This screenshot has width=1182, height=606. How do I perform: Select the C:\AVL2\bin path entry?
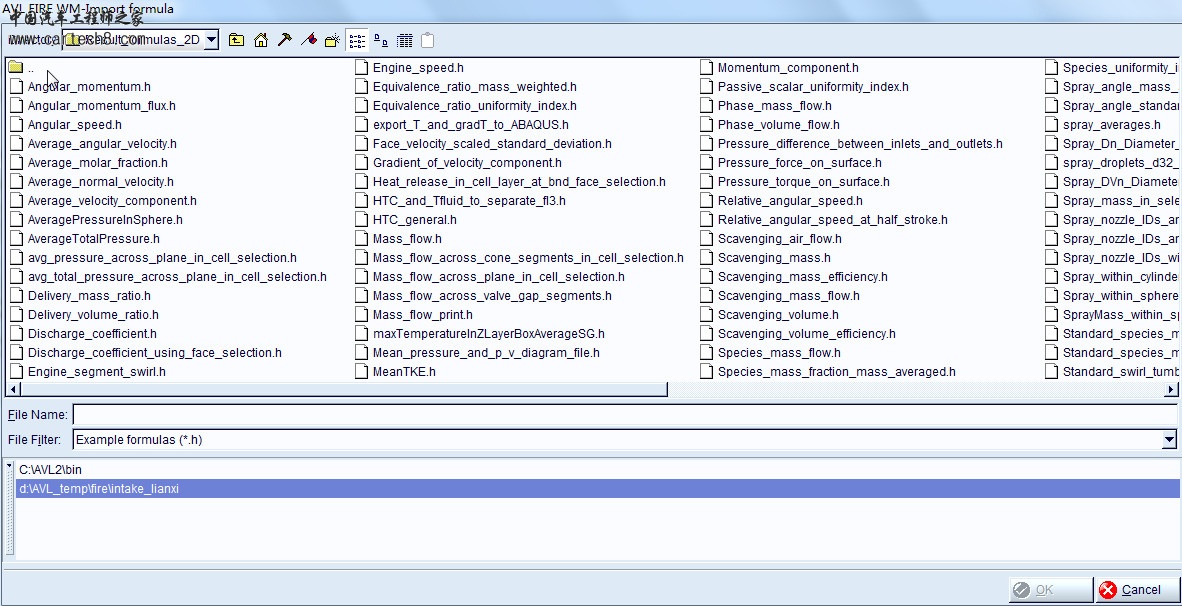coord(51,470)
